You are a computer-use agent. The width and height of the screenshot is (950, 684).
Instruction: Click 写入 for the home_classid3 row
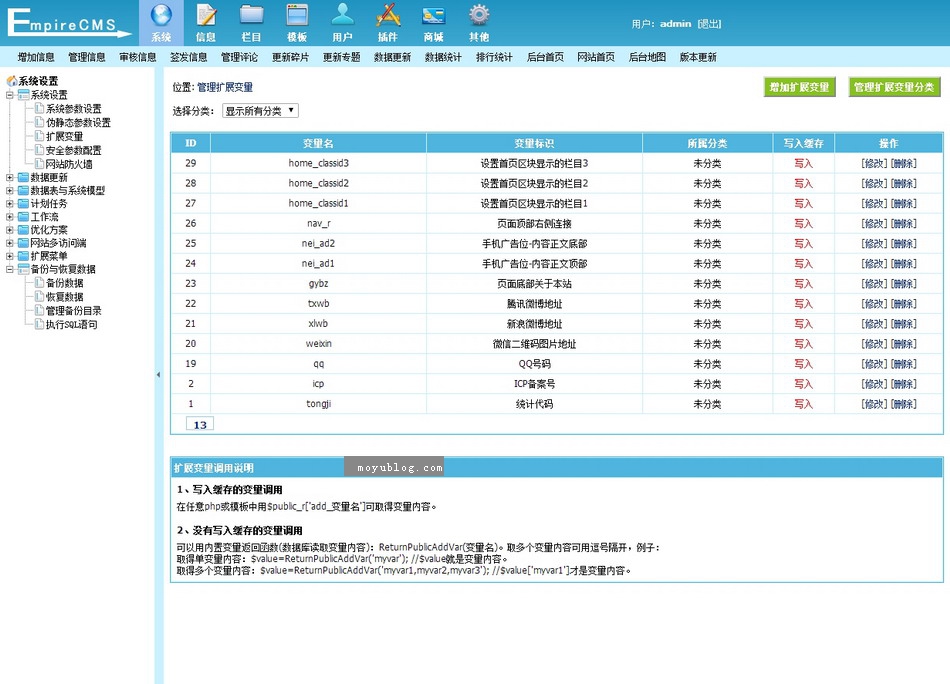point(803,163)
